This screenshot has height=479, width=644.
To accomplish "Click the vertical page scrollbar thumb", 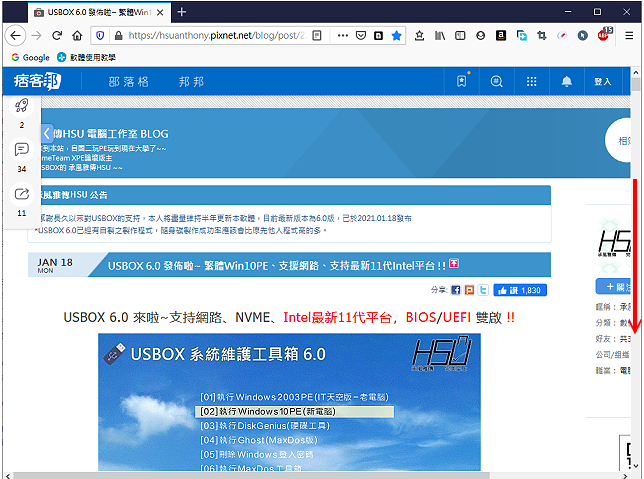I will [636, 84].
